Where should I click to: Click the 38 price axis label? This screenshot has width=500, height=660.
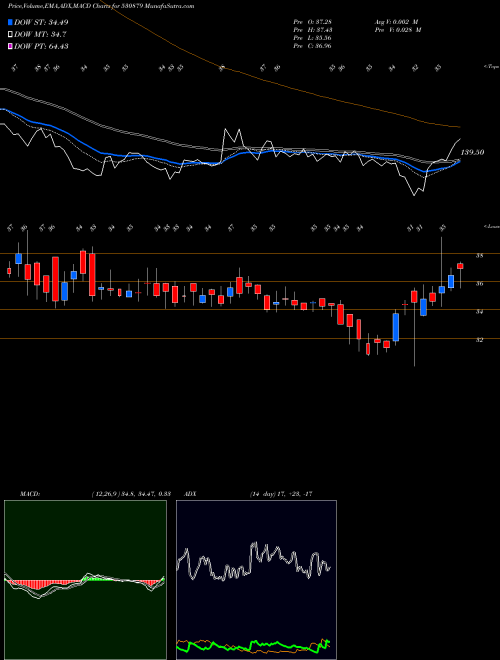pyautogui.click(x=479, y=255)
